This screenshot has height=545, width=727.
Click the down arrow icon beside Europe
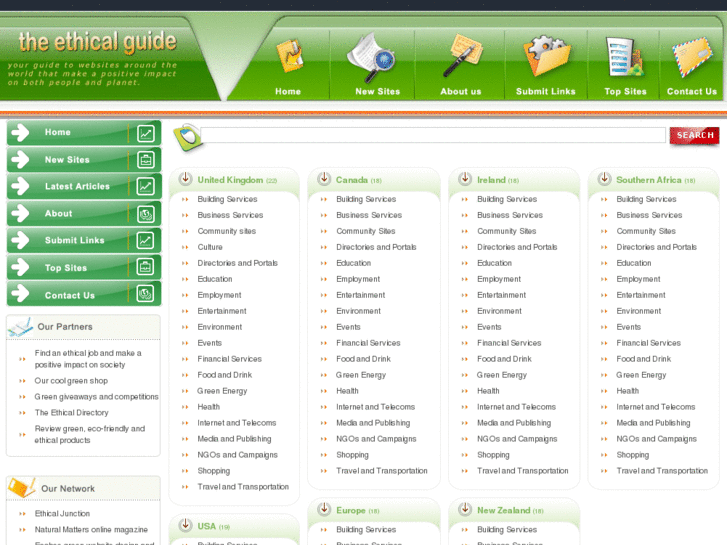click(x=324, y=509)
